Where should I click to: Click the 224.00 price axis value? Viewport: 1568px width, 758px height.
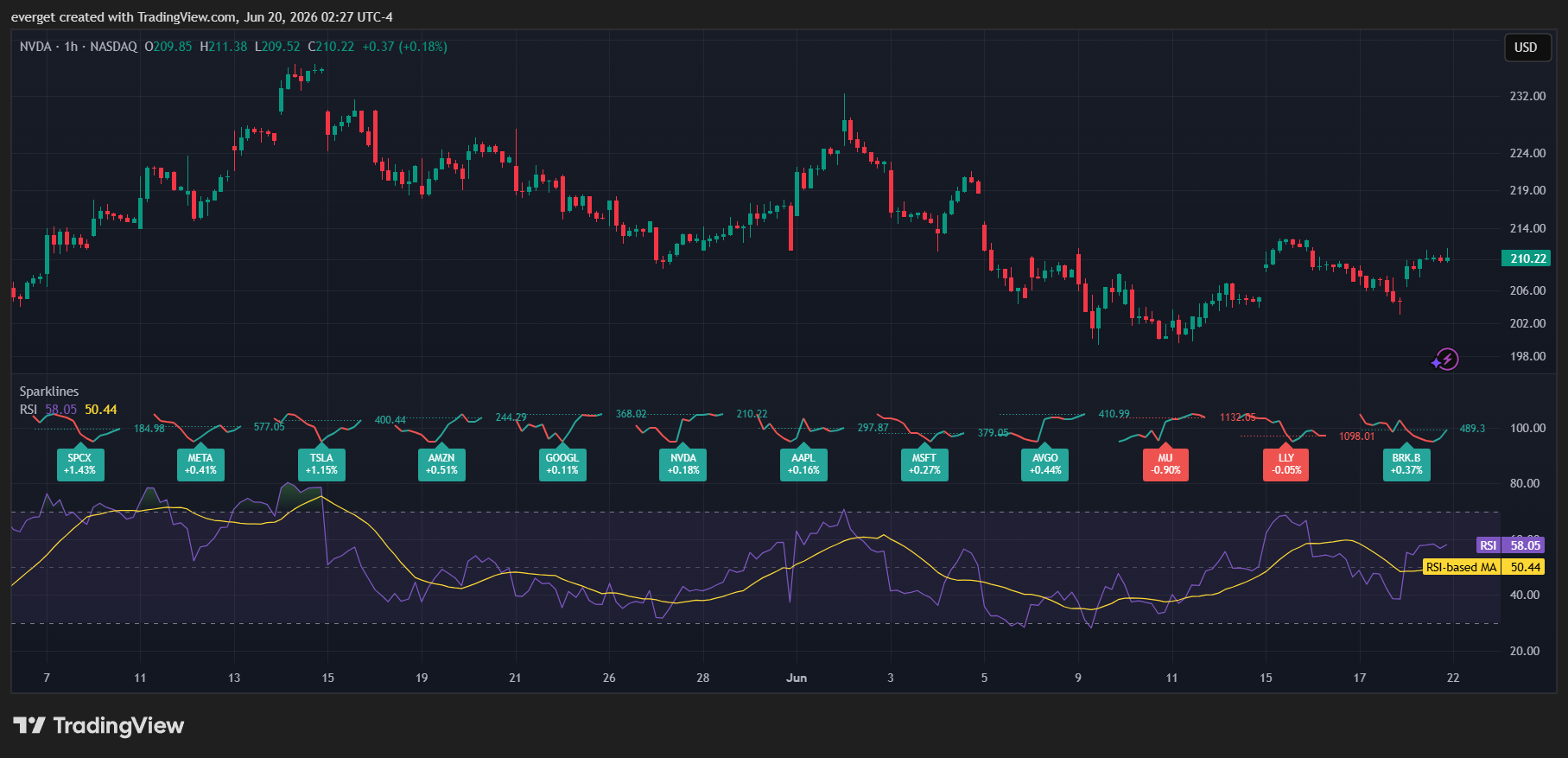point(1527,153)
